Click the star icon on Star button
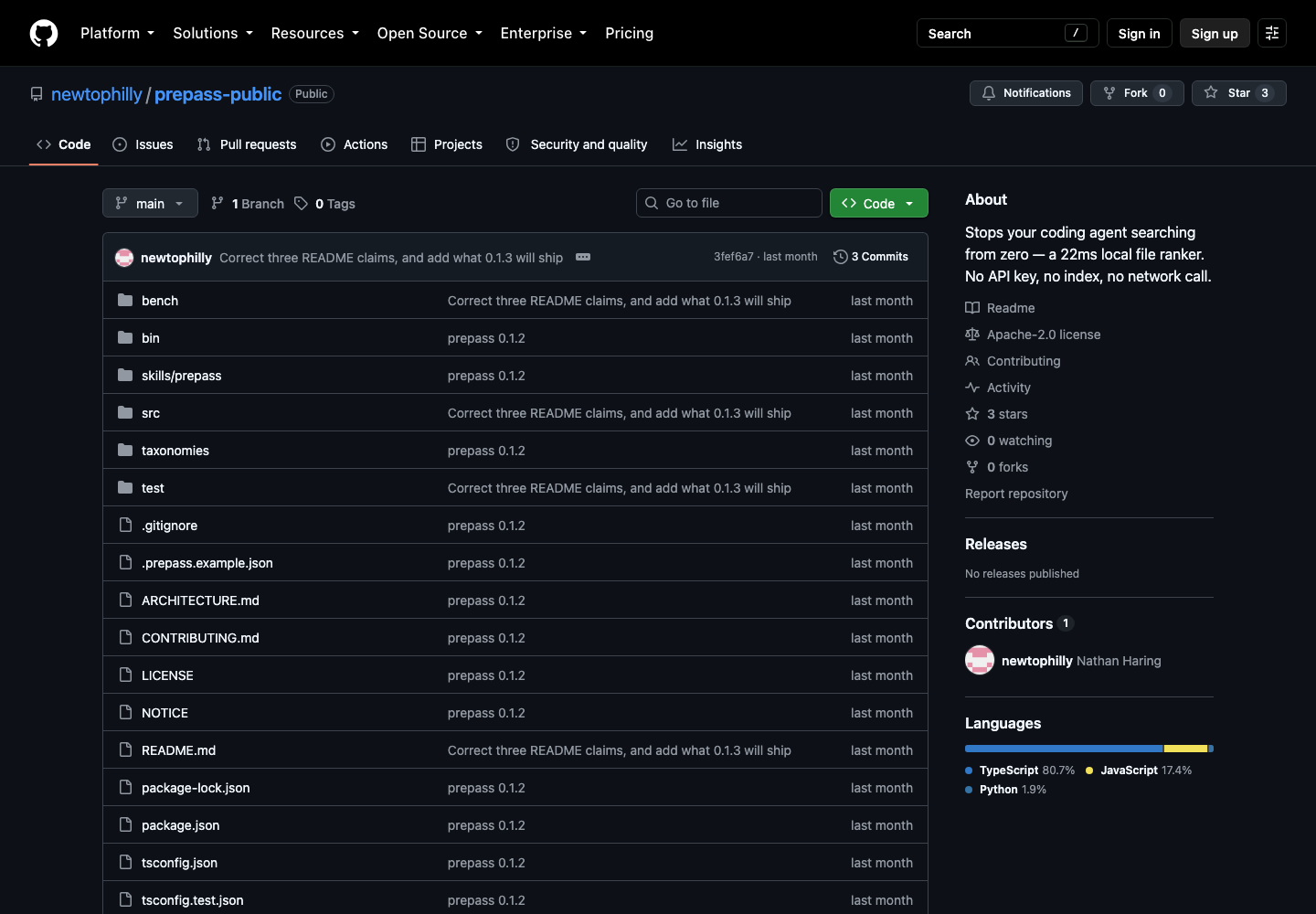 tap(1211, 93)
